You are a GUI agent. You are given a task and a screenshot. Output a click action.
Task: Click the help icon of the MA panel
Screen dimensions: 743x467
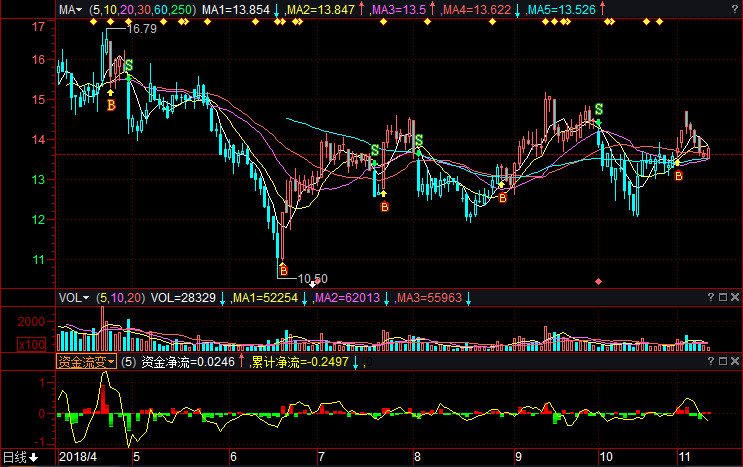735,9
